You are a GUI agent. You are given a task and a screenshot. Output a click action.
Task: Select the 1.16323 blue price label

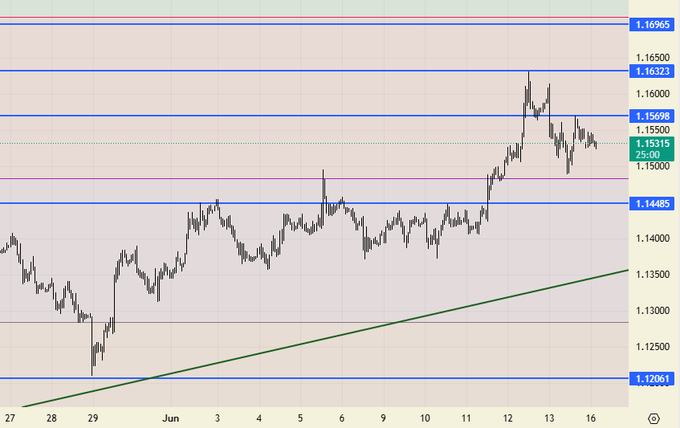[x=652, y=71]
